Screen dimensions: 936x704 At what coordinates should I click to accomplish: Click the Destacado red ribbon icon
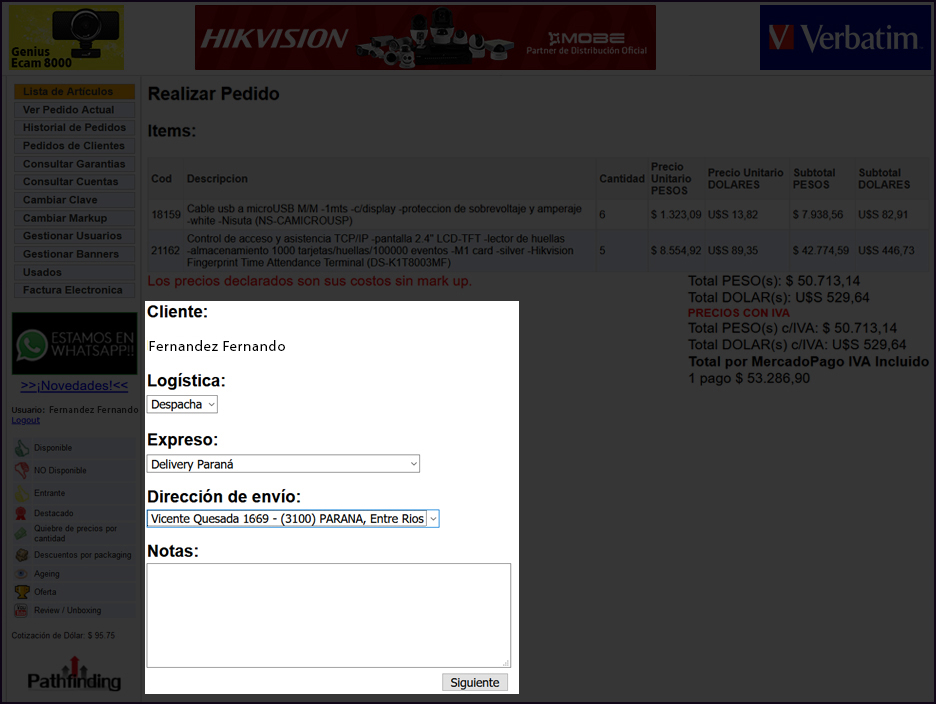[x=22, y=513]
